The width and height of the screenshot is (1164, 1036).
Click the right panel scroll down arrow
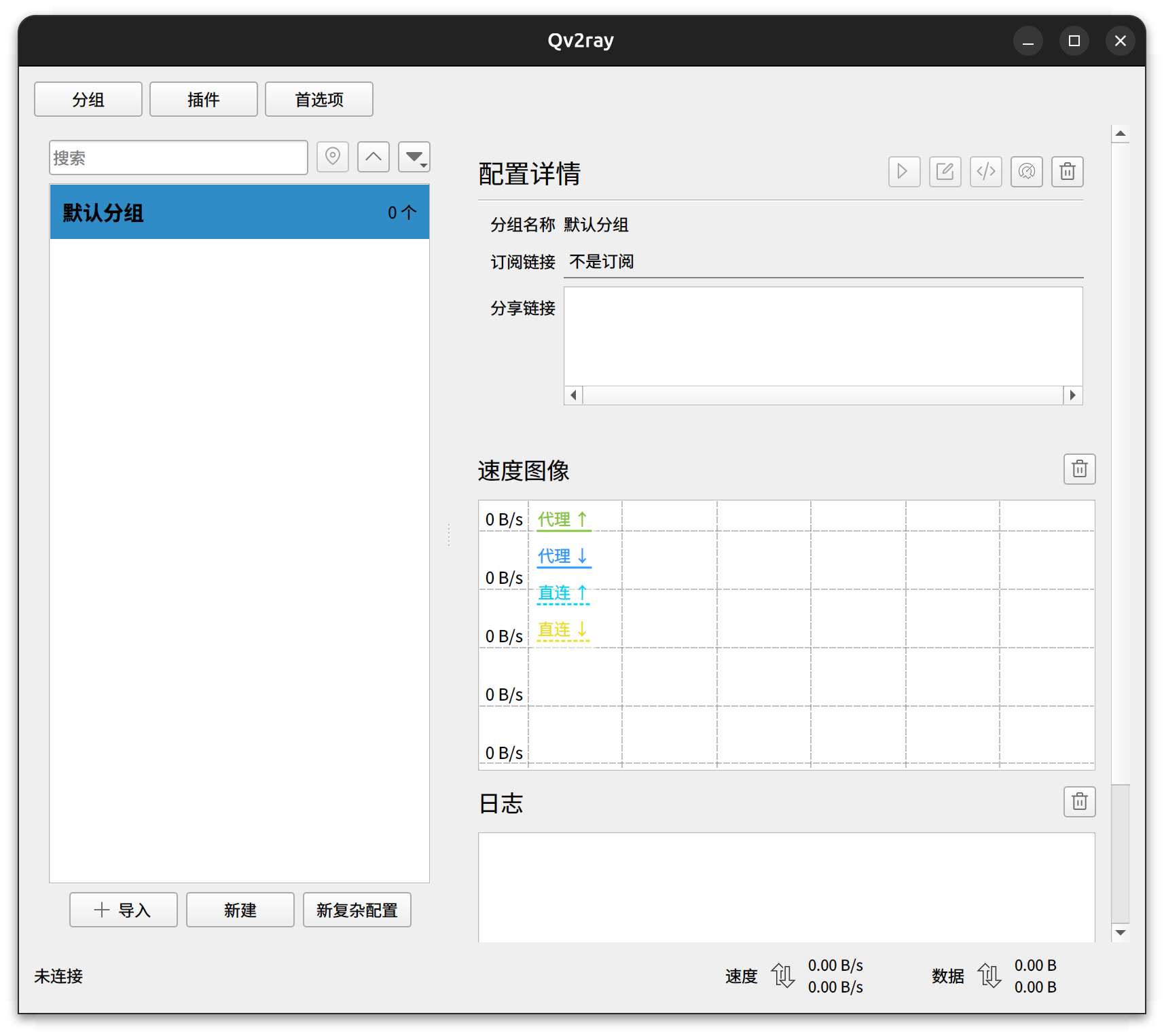[x=1121, y=932]
